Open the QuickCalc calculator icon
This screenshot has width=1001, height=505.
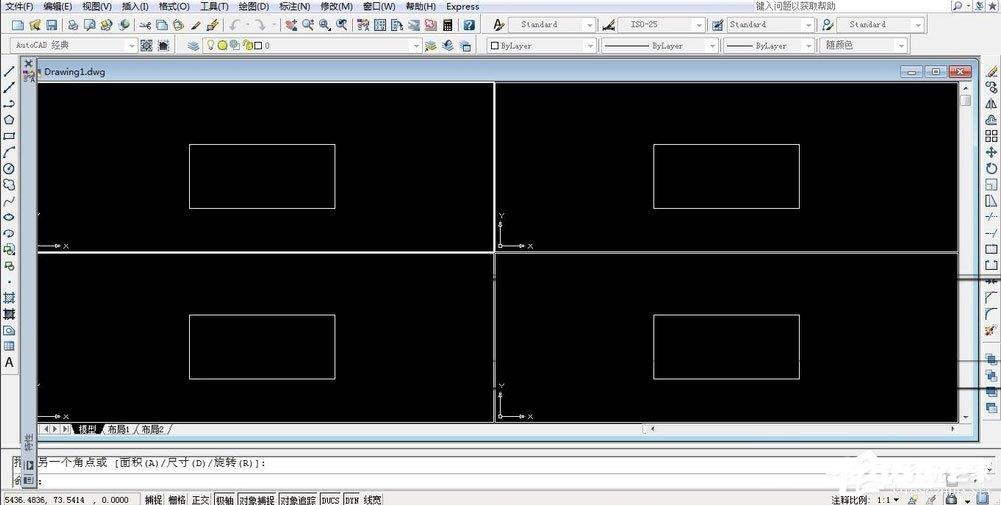pyautogui.click(x=448, y=25)
